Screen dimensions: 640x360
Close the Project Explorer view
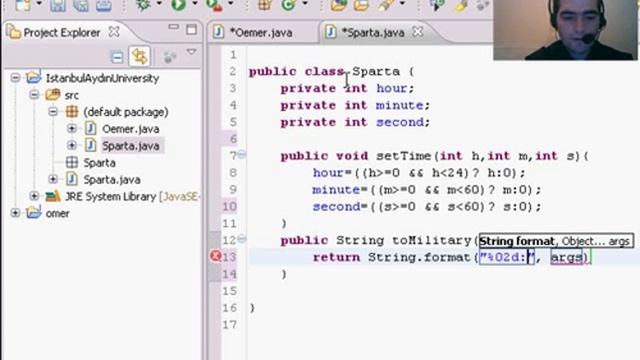(114, 32)
